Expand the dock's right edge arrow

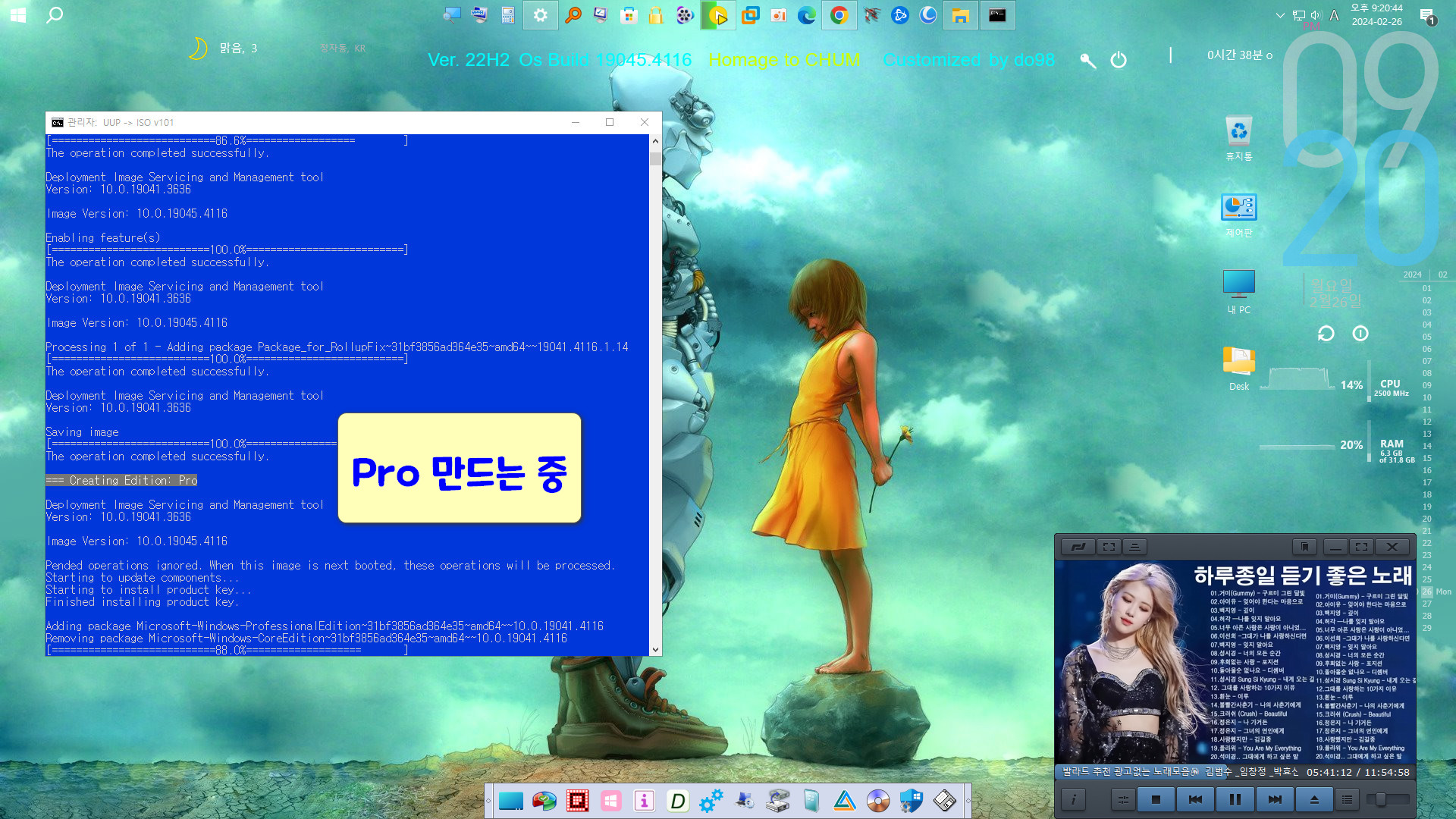tap(968, 801)
